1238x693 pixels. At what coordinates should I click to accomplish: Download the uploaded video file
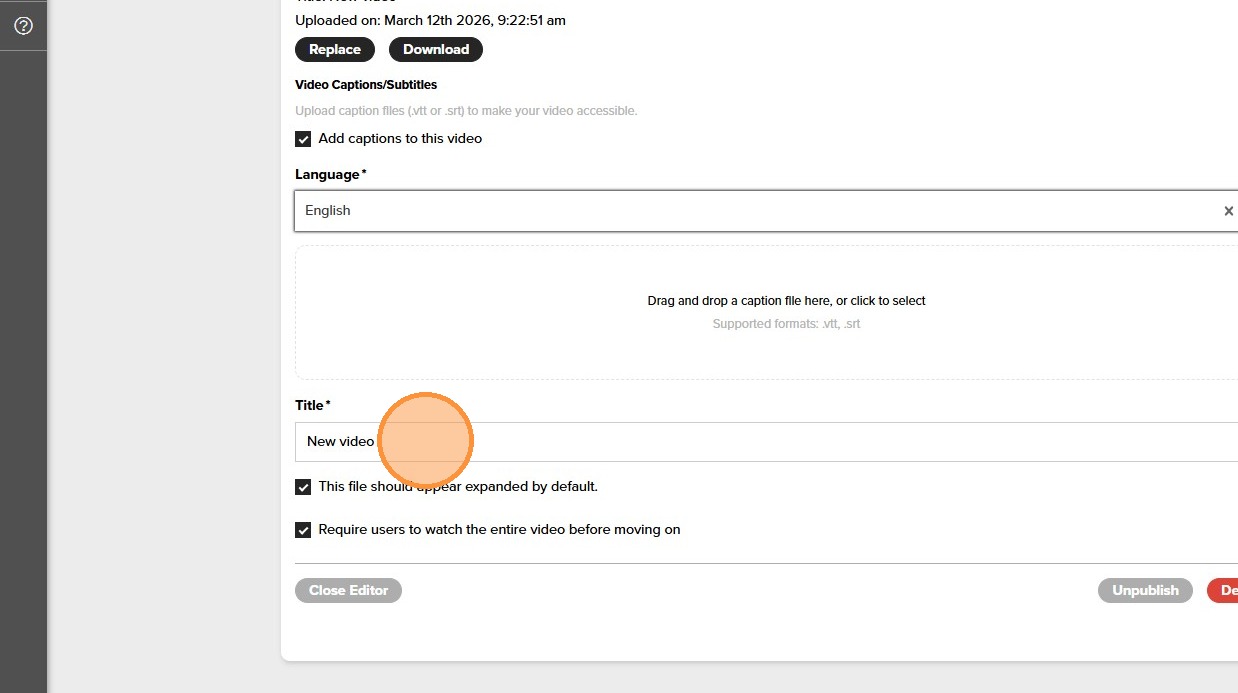pyautogui.click(x=435, y=49)
